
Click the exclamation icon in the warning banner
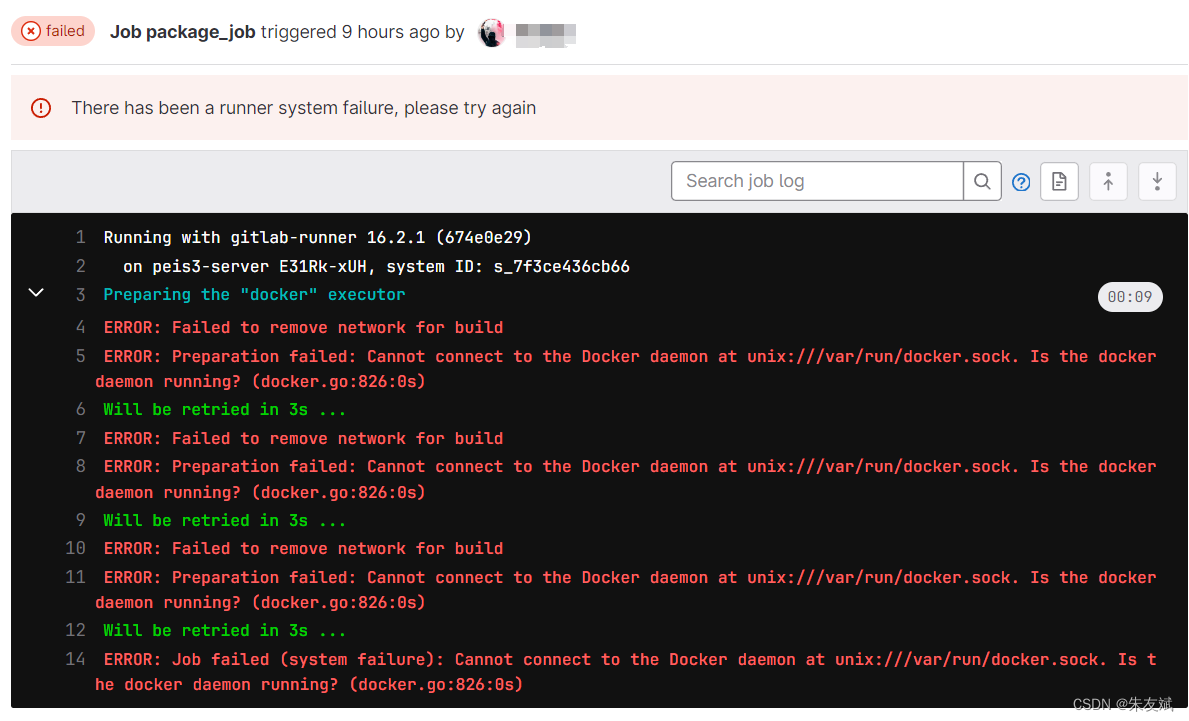(40, 108)
